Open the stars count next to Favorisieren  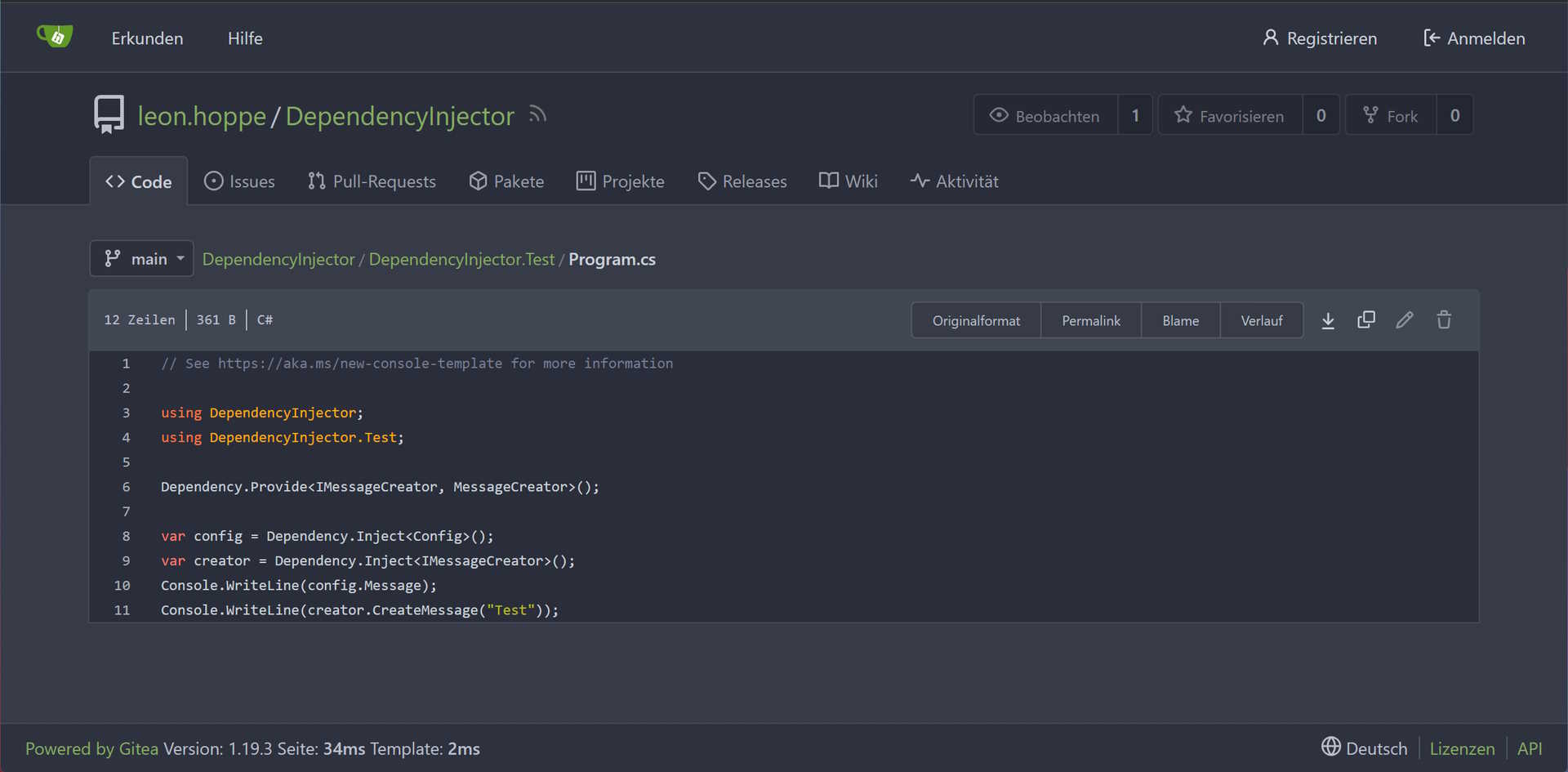point(1321,115)
